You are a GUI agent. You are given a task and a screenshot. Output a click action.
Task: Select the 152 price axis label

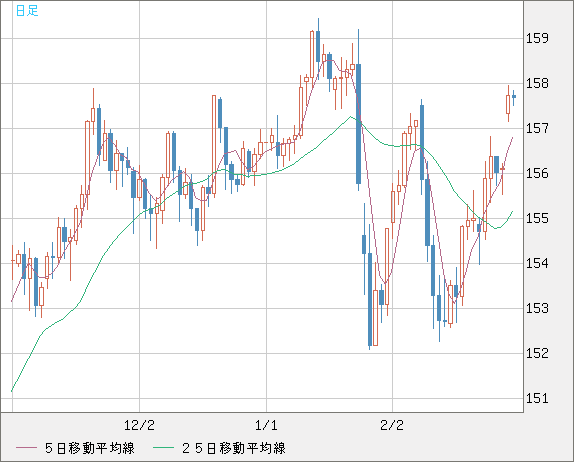tap(537, 353)
